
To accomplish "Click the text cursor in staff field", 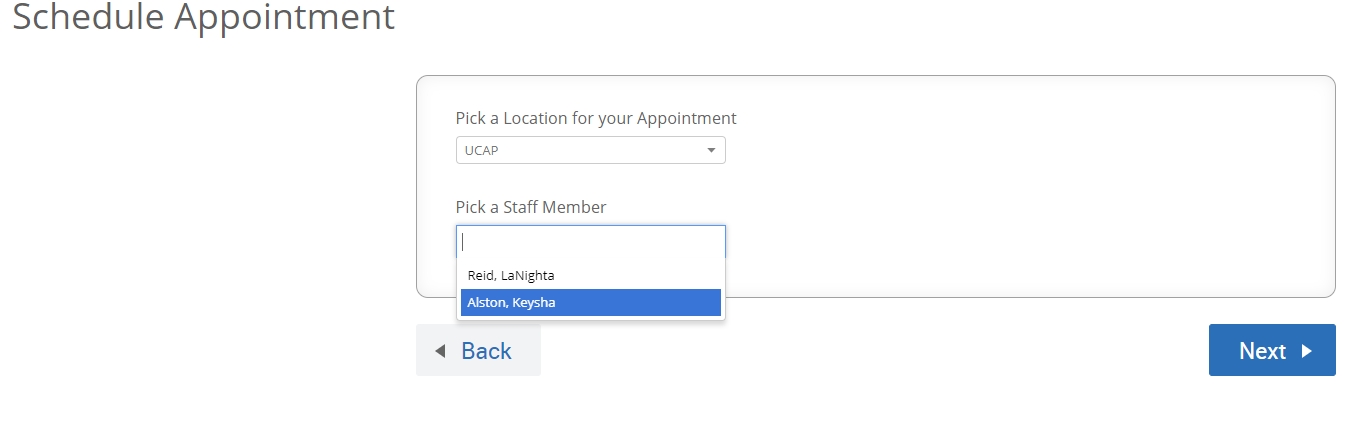I will coord(464,241).
